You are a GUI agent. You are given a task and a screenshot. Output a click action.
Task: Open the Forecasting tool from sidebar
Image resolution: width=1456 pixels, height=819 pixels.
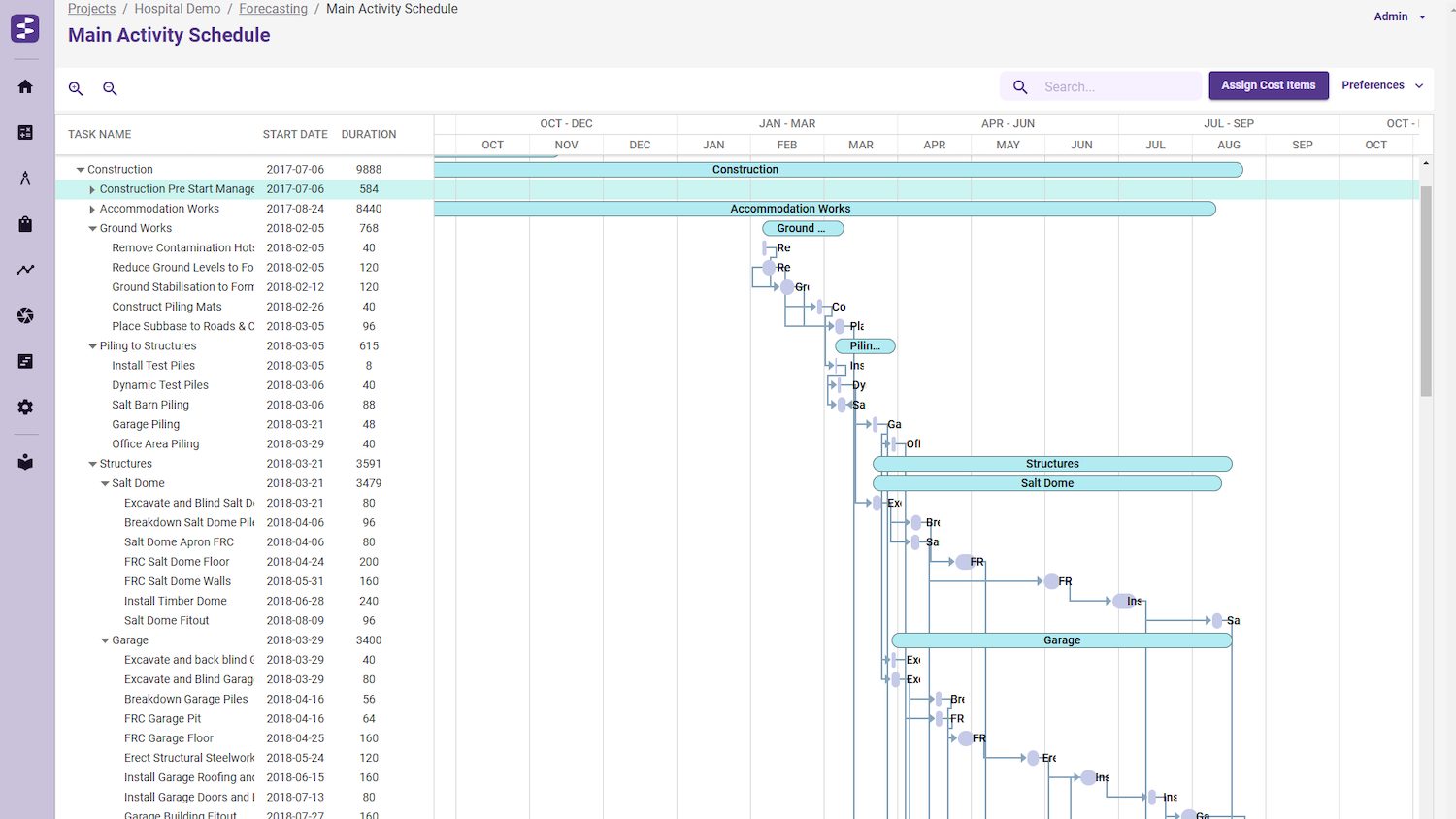(x=25, y=177)
